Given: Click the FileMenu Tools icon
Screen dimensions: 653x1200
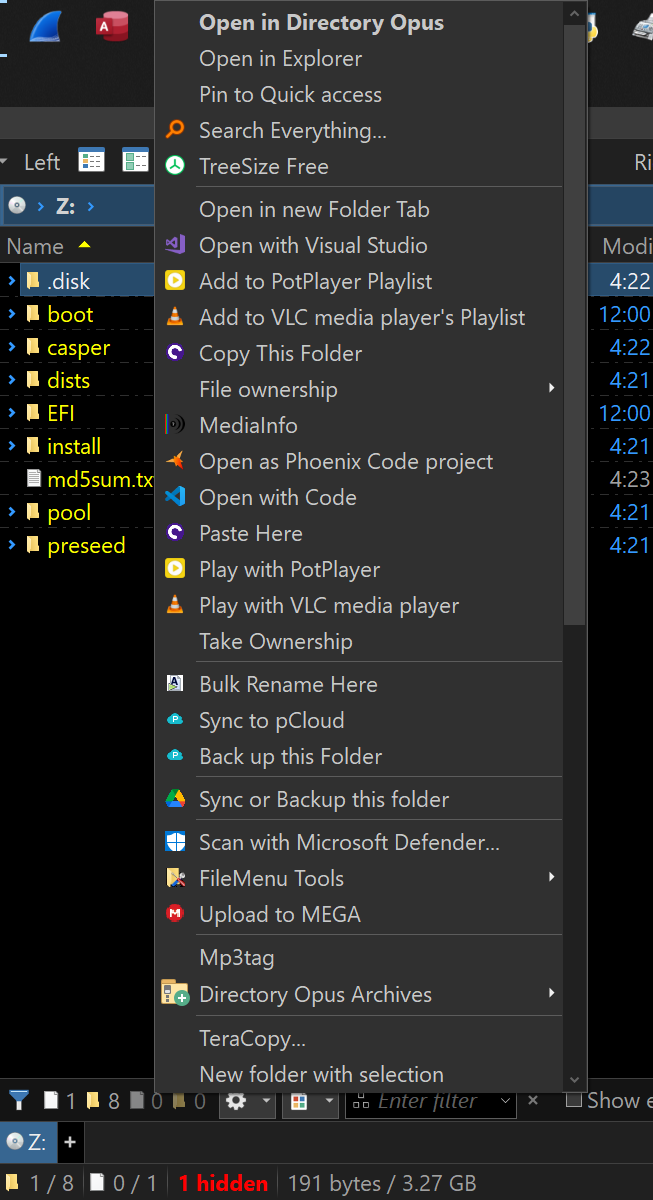Looking at the screenshot, I should click(x=175, y=878).
